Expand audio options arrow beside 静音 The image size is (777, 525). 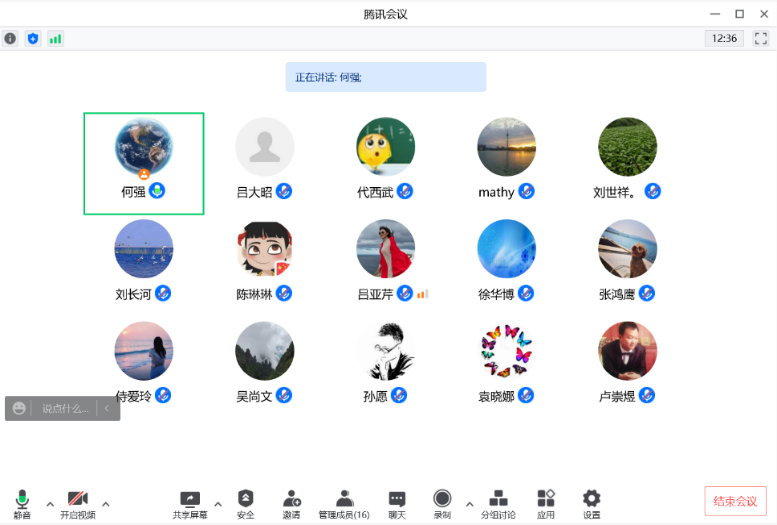[50, 503]
